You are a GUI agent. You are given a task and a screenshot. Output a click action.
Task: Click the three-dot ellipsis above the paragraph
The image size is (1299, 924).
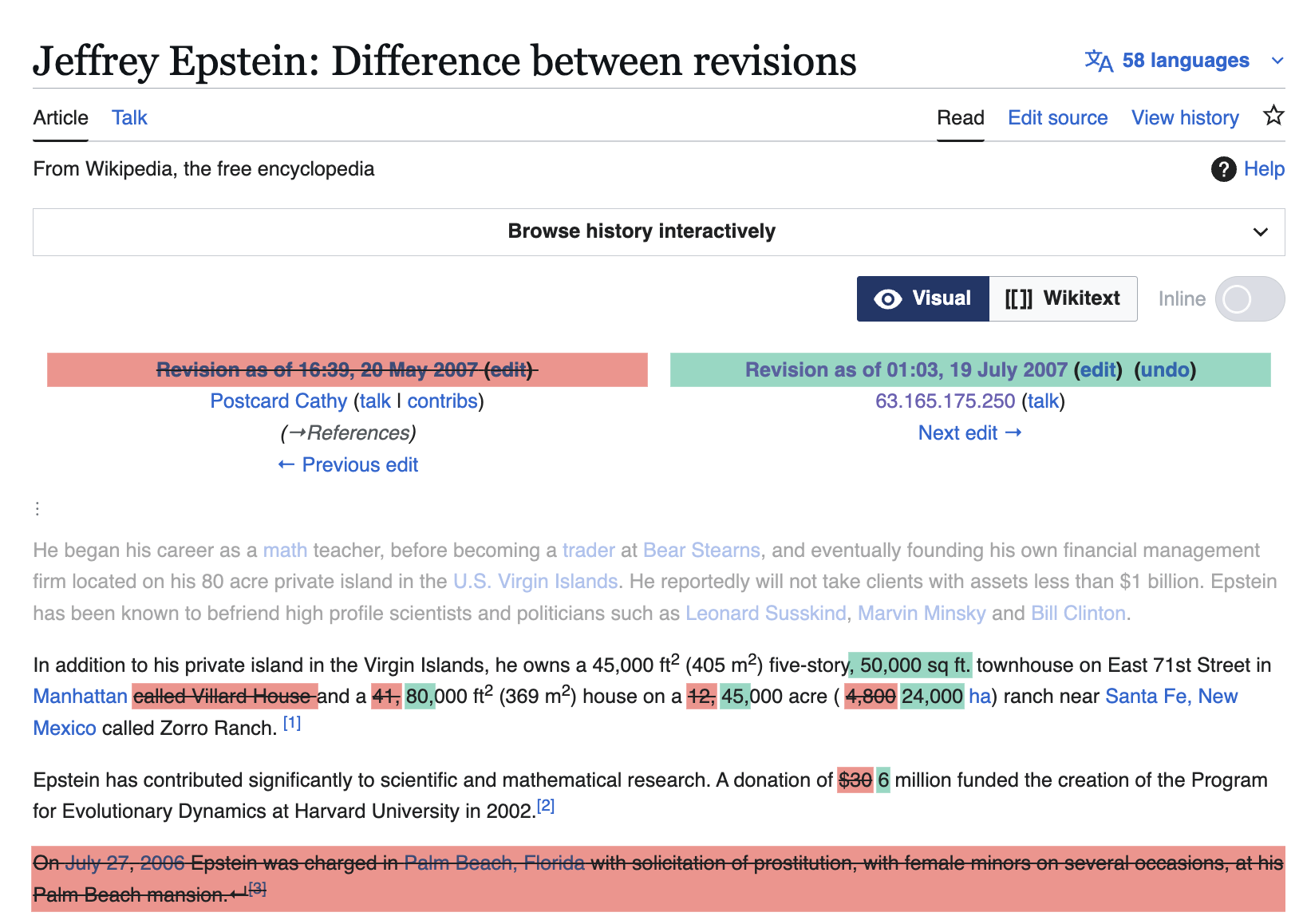click(x=38, y=508)
